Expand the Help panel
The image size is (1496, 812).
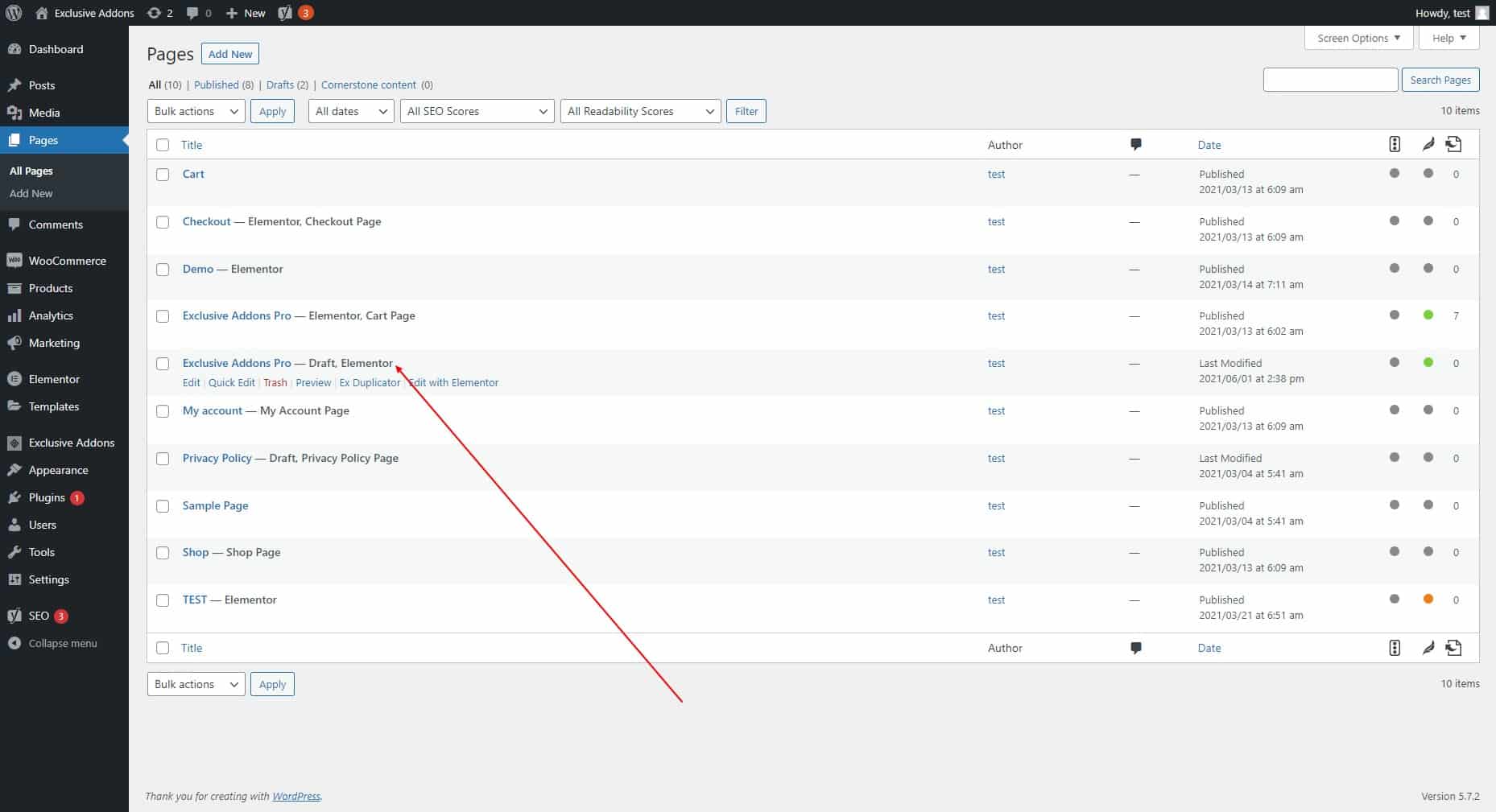point(1449,38)
